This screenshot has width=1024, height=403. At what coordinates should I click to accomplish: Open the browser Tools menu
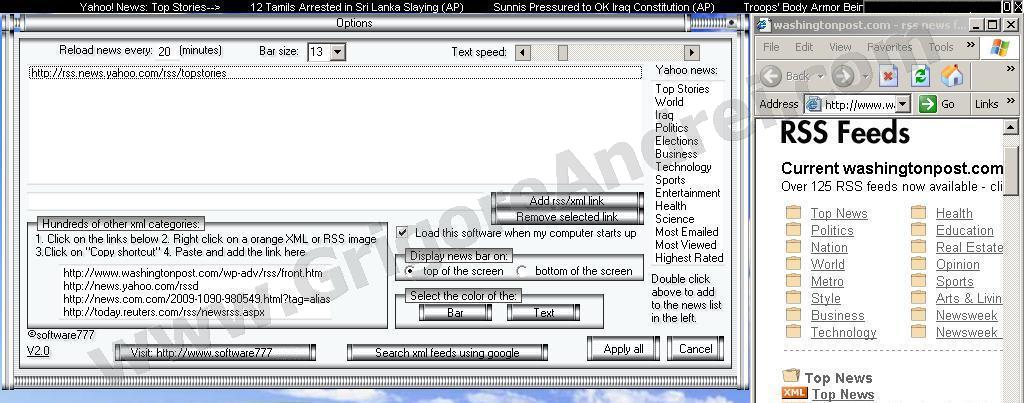click(x=941, y=47)
